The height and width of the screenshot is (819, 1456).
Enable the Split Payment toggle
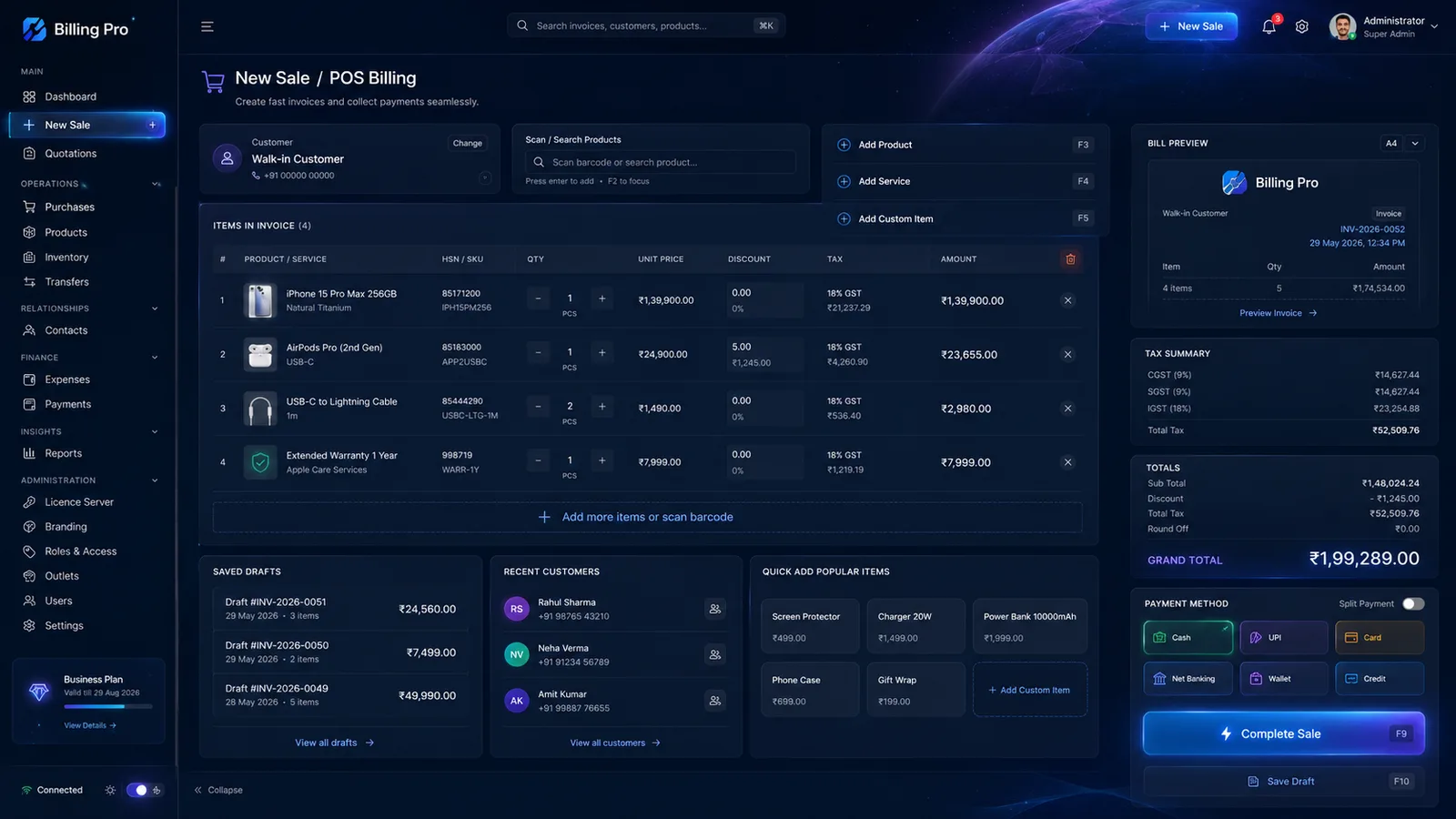pyautogui.click(x=1412, y=603)
